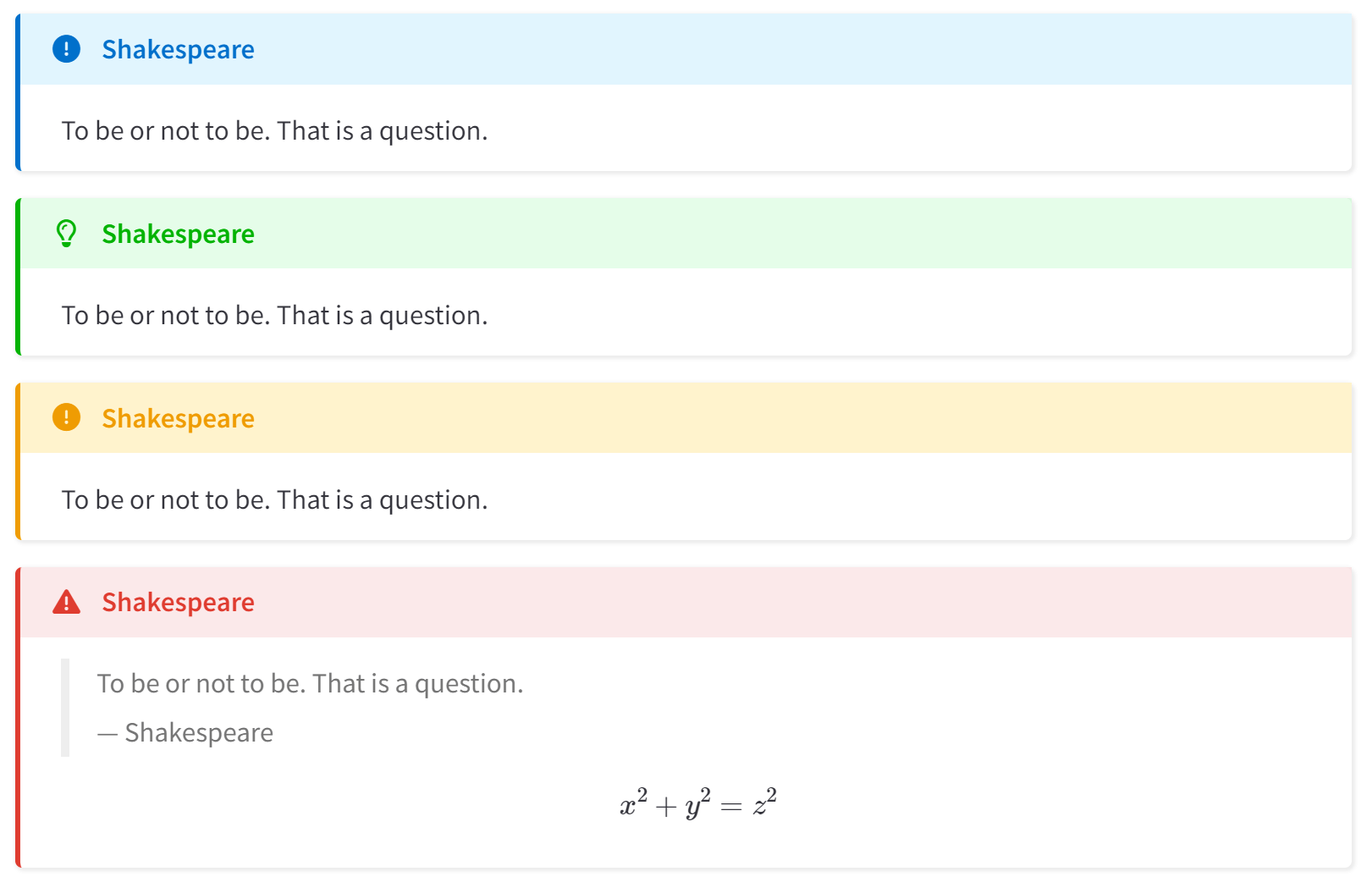Viewport: 1372px width, 888px height.
Task: Click the orange exclamation circle icon
Action: [66, 417]
